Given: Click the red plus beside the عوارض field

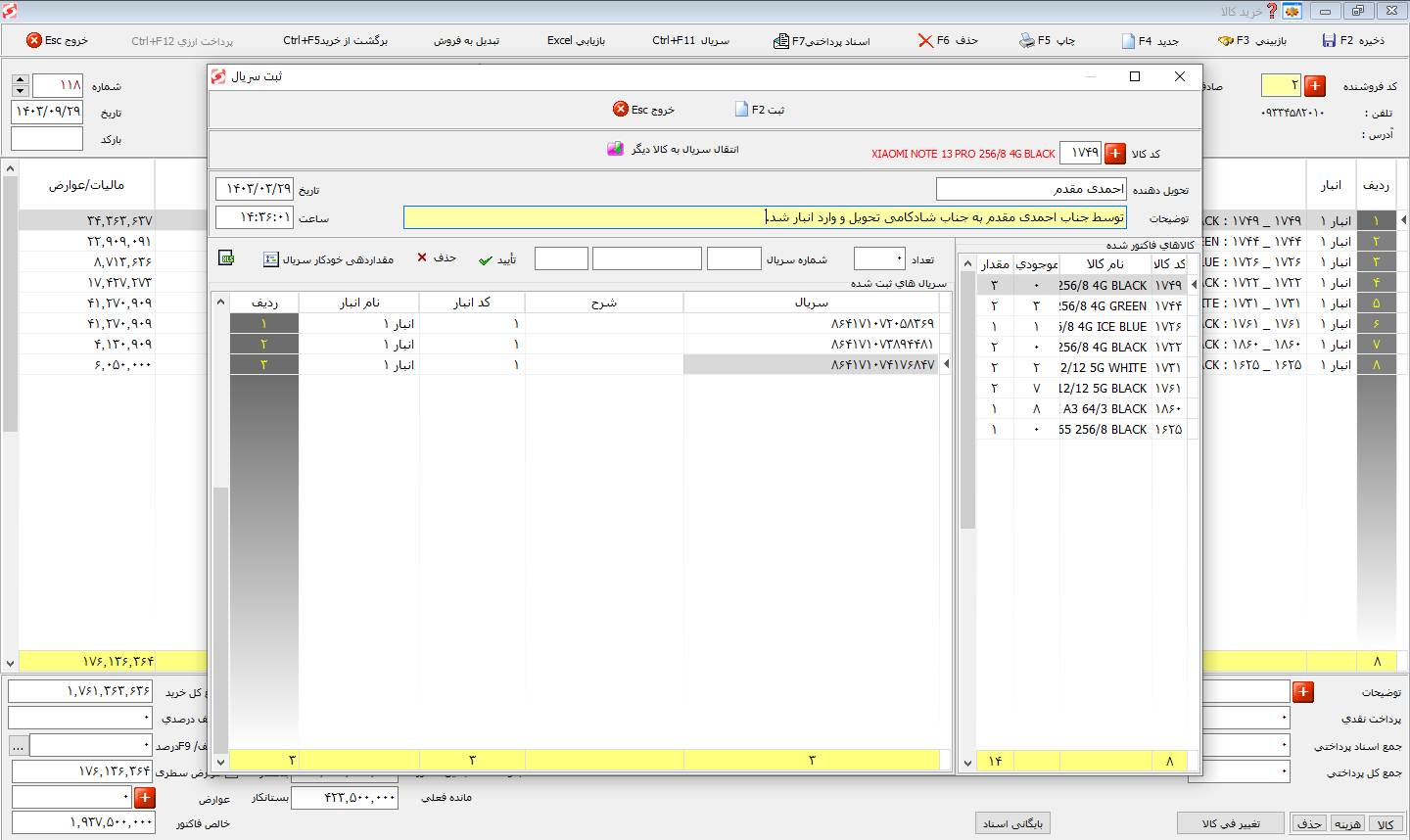Looking at the screenshot, I should click(x=145, y=797).
